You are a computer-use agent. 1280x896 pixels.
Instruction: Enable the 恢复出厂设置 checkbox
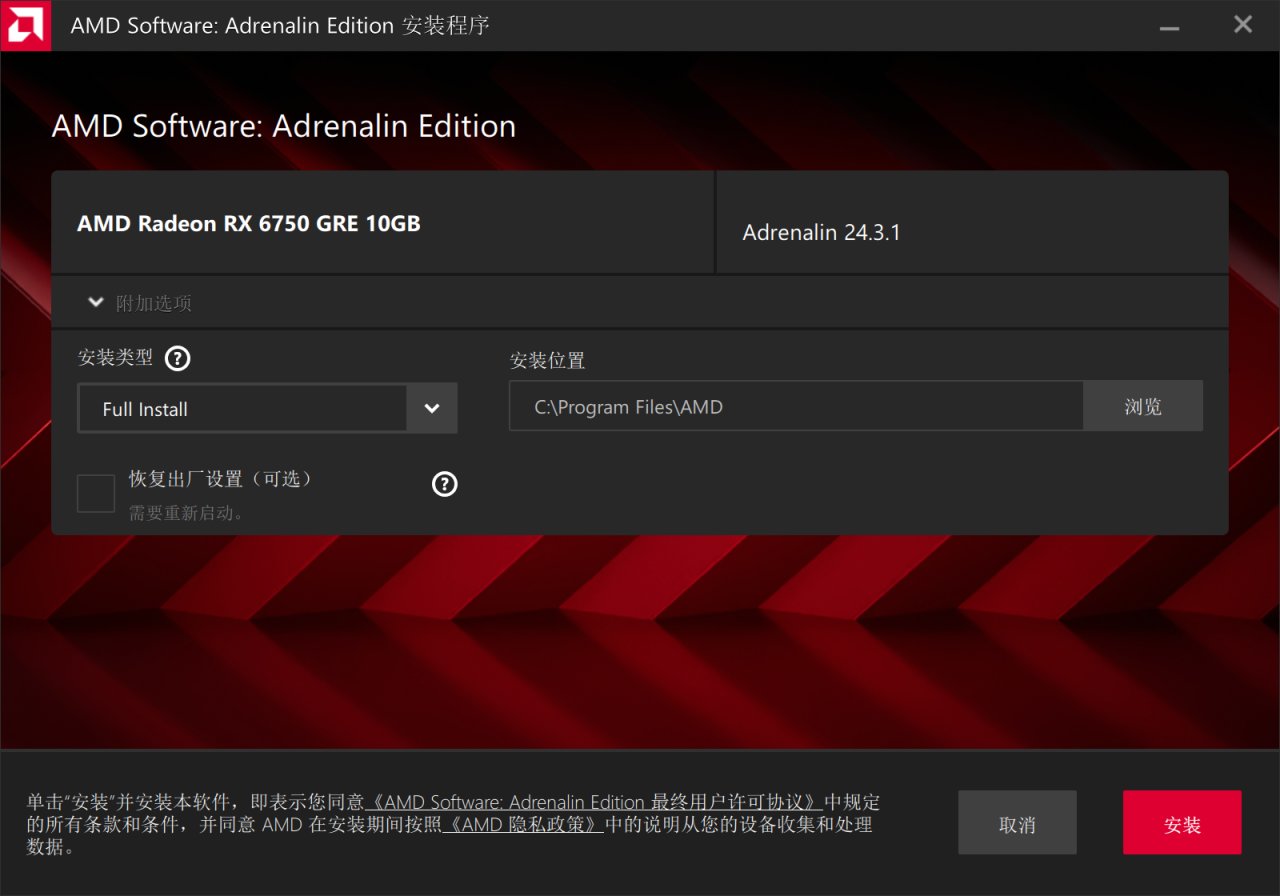click(x=96, y=493)
